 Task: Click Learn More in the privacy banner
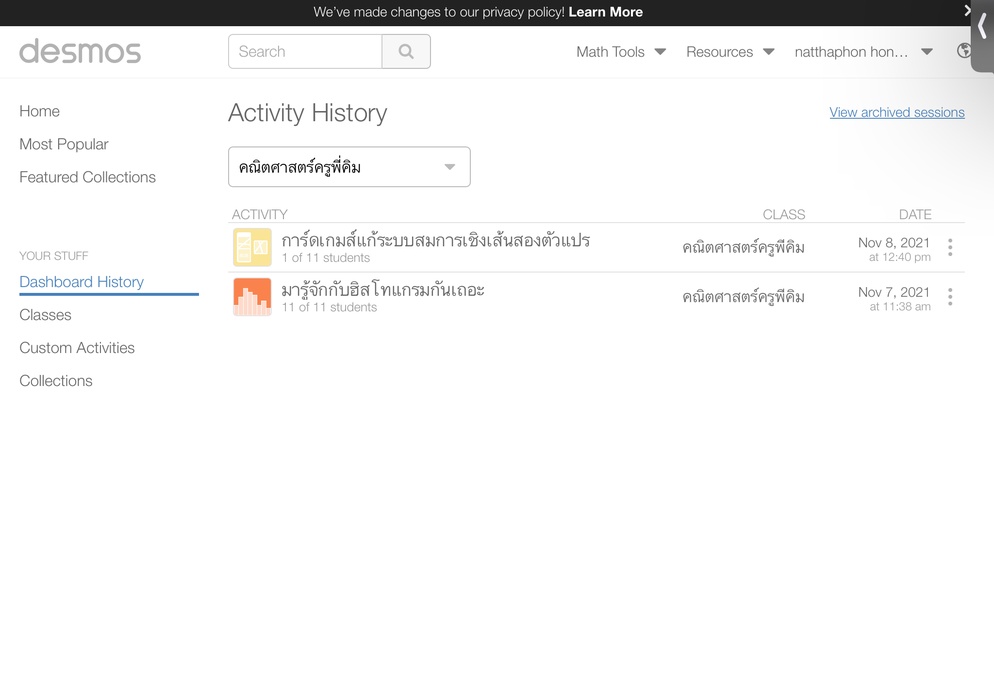(x=605, y=12)
